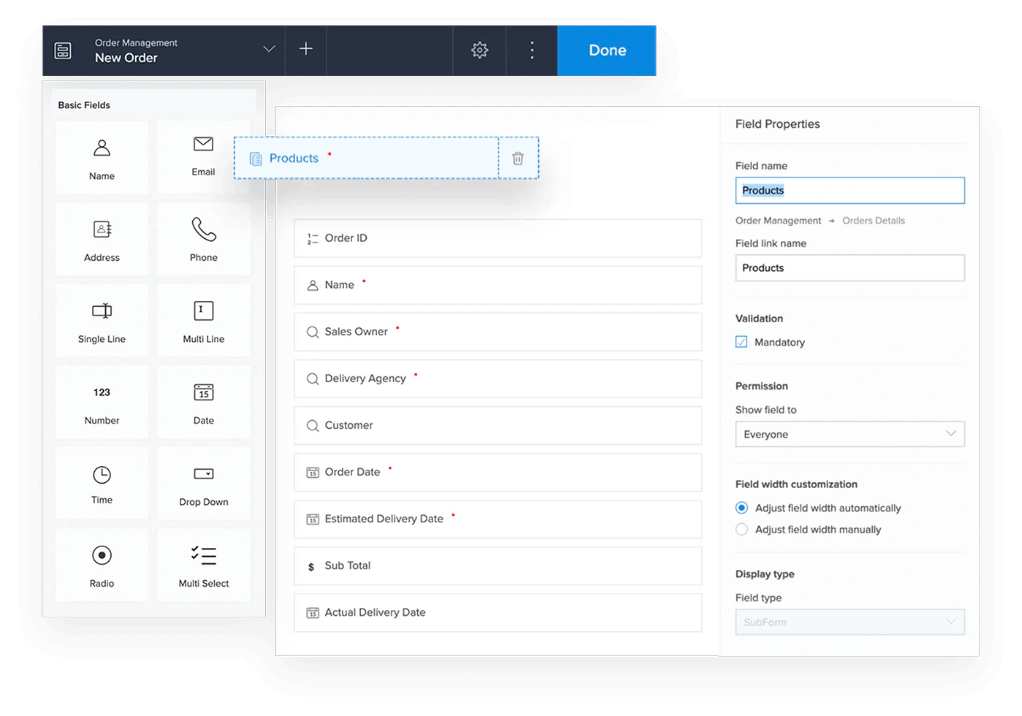Click the Order ID auto-number icon
Viewport: 1022px width, 716px height.
[313, 238]
